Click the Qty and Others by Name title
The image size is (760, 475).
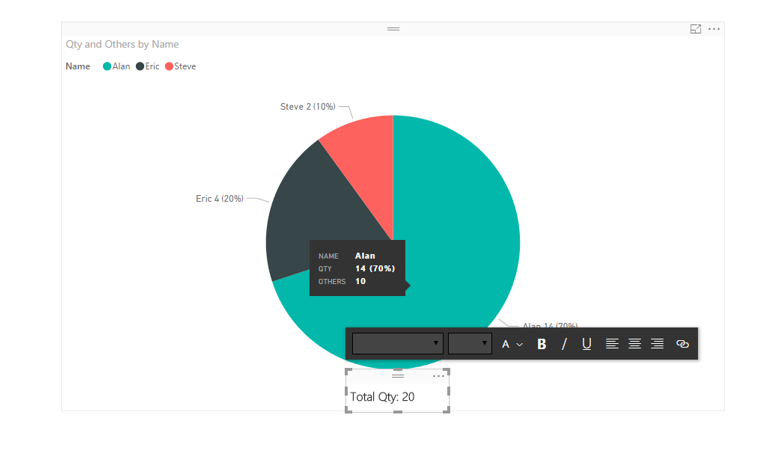tap(122, 44)
